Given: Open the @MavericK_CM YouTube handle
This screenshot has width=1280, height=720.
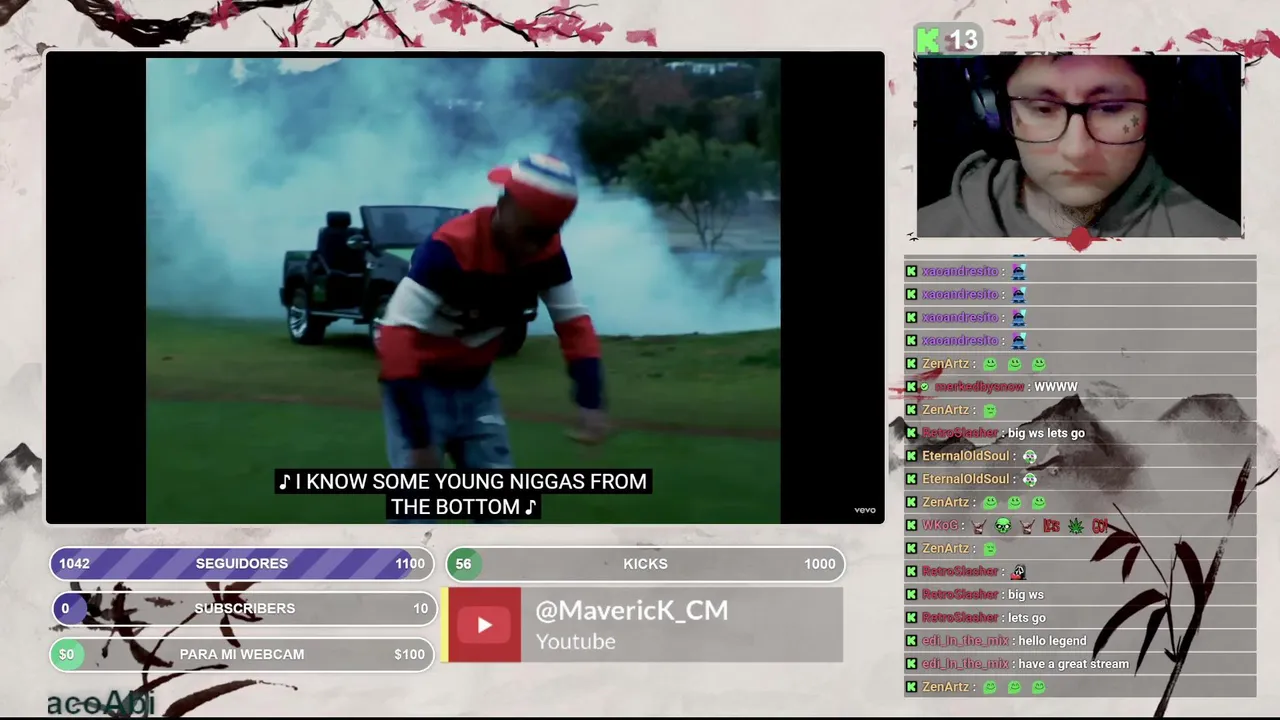Looking at the screenshot, I should (632, 611).
